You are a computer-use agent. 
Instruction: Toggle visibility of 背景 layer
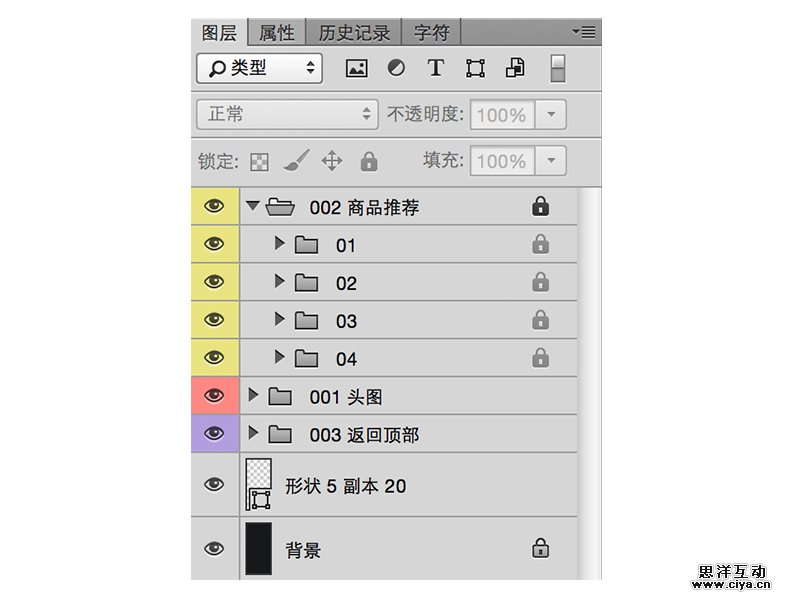pyautogui.click(x=214, y=549)
